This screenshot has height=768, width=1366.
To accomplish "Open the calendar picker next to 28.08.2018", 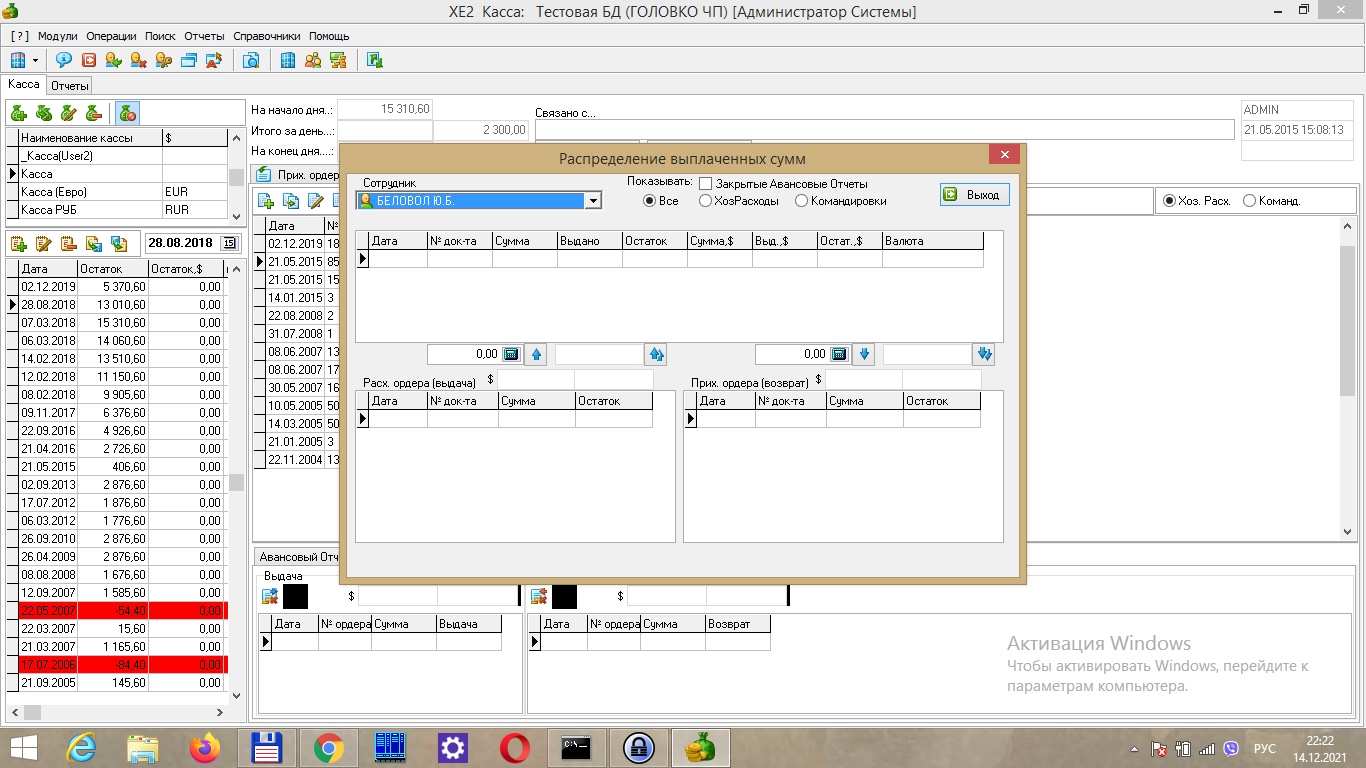I will (x=229, y=243).
